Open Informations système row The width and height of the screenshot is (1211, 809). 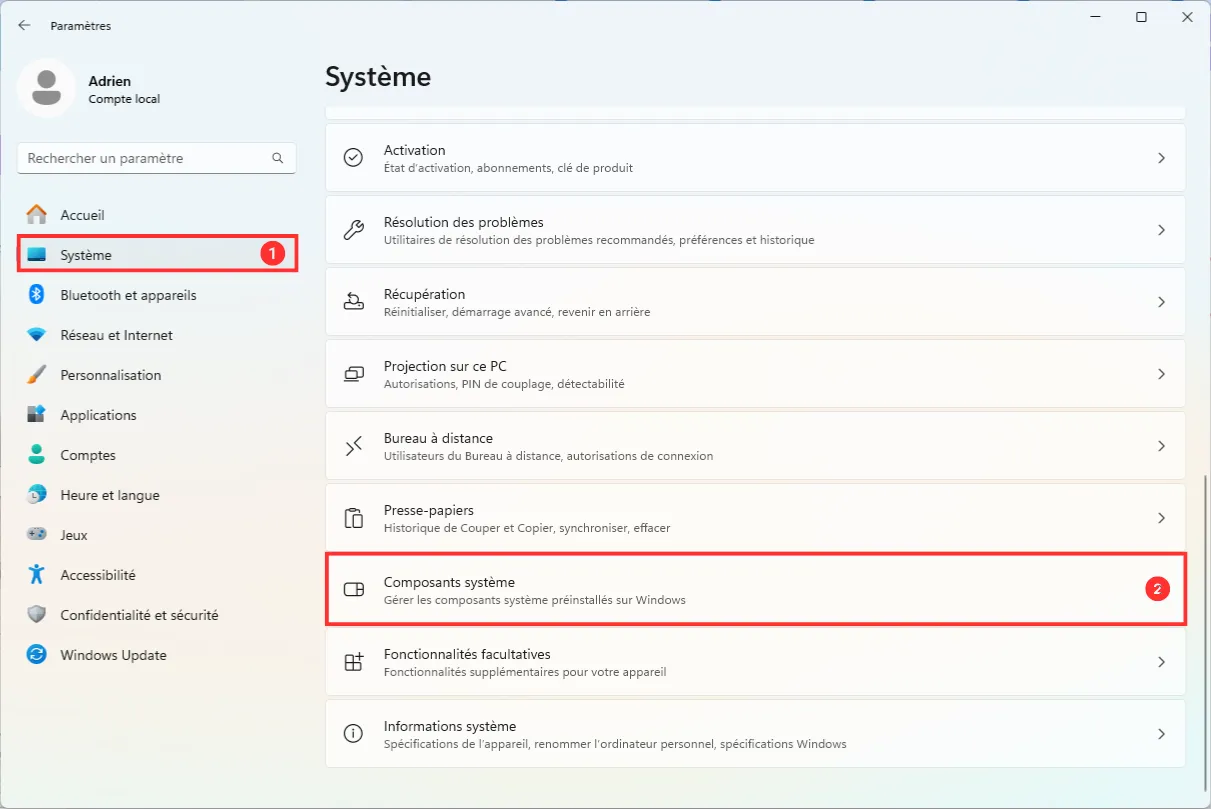click(755, 734)
